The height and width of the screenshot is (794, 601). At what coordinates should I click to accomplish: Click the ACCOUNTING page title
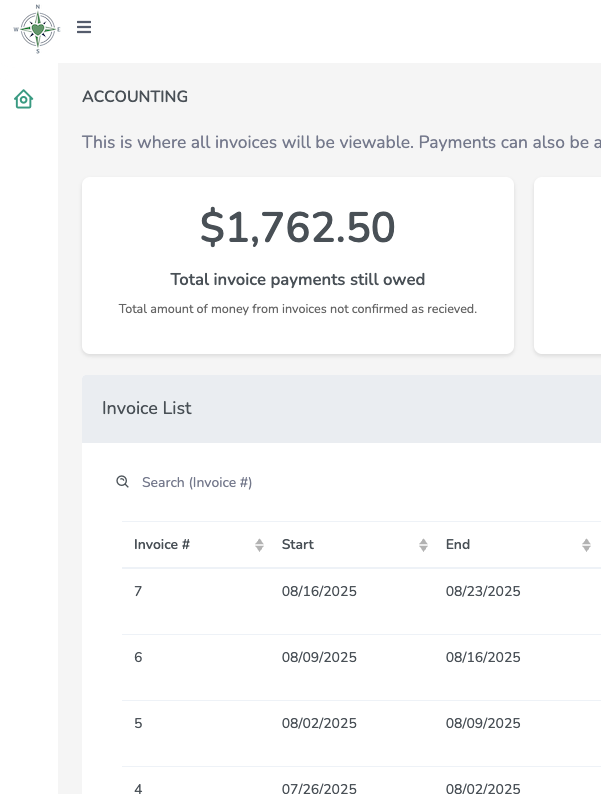pyautogui.click(x=135, y=97)
